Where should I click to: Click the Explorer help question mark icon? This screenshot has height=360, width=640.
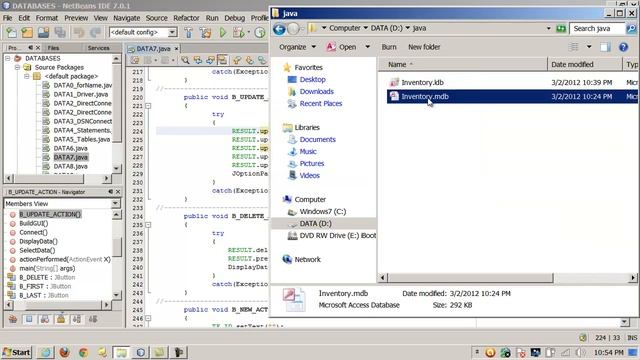623,47
